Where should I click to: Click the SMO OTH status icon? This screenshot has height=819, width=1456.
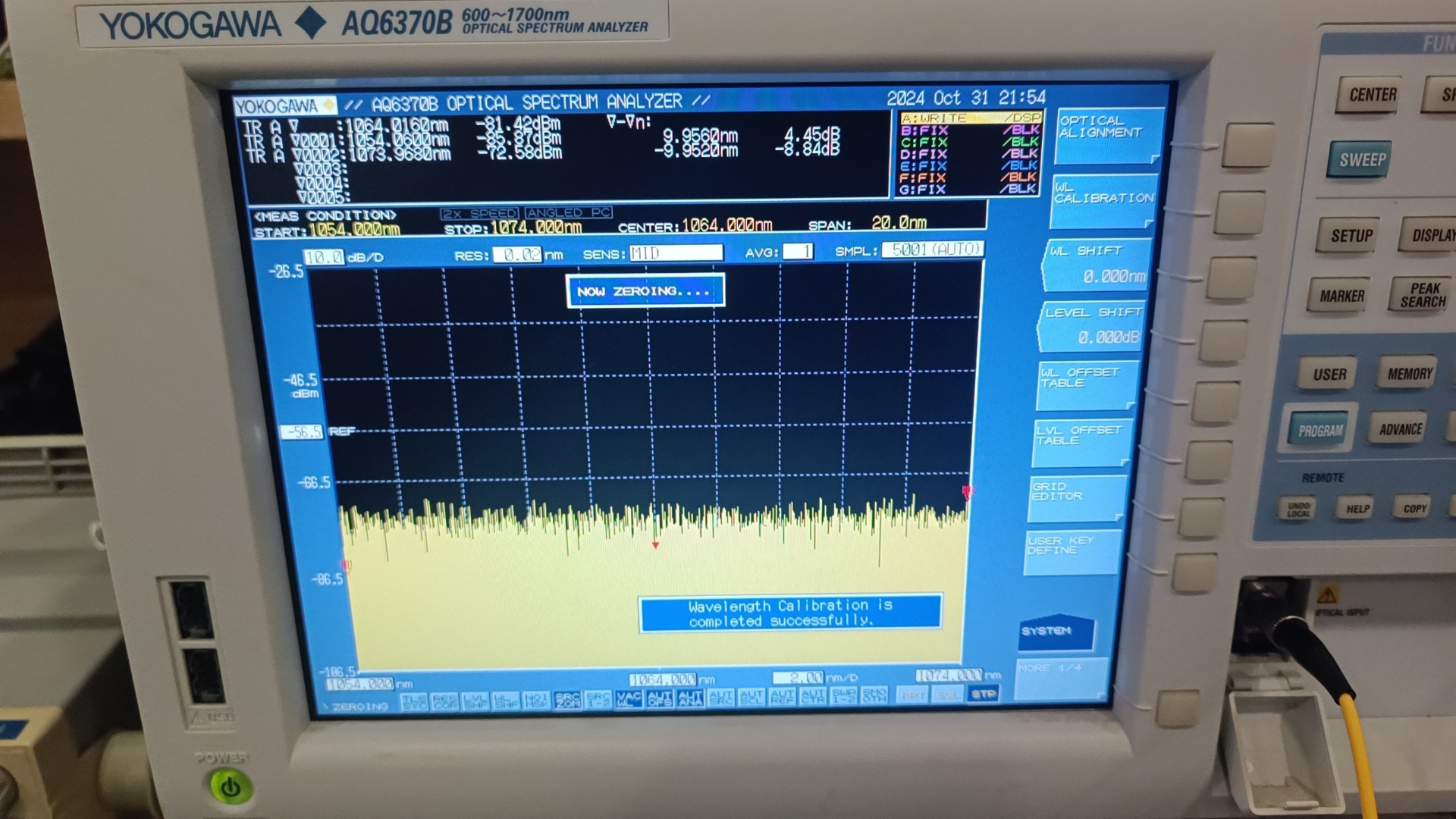pyautogui.click(x=874, y=695)
